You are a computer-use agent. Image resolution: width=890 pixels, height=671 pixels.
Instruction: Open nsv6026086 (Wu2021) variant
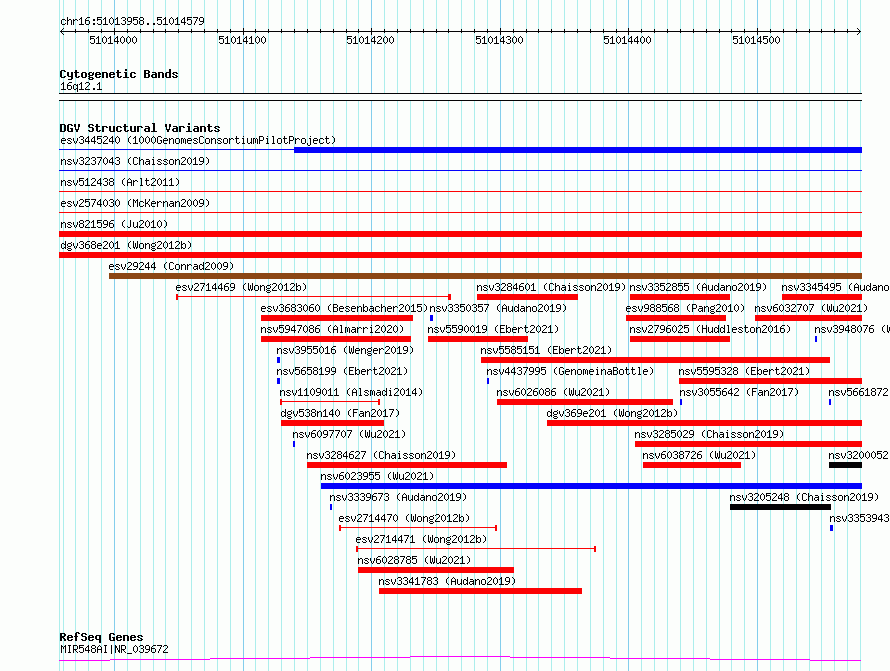pos(553,392)
